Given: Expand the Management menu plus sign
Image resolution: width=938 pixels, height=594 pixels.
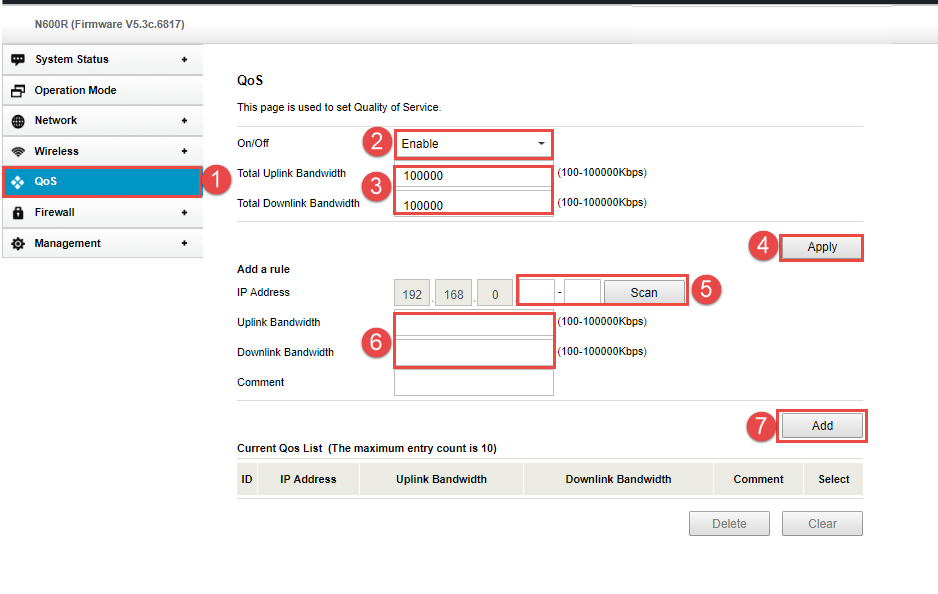Looking at the screenshot, I should tap(184, 243).
